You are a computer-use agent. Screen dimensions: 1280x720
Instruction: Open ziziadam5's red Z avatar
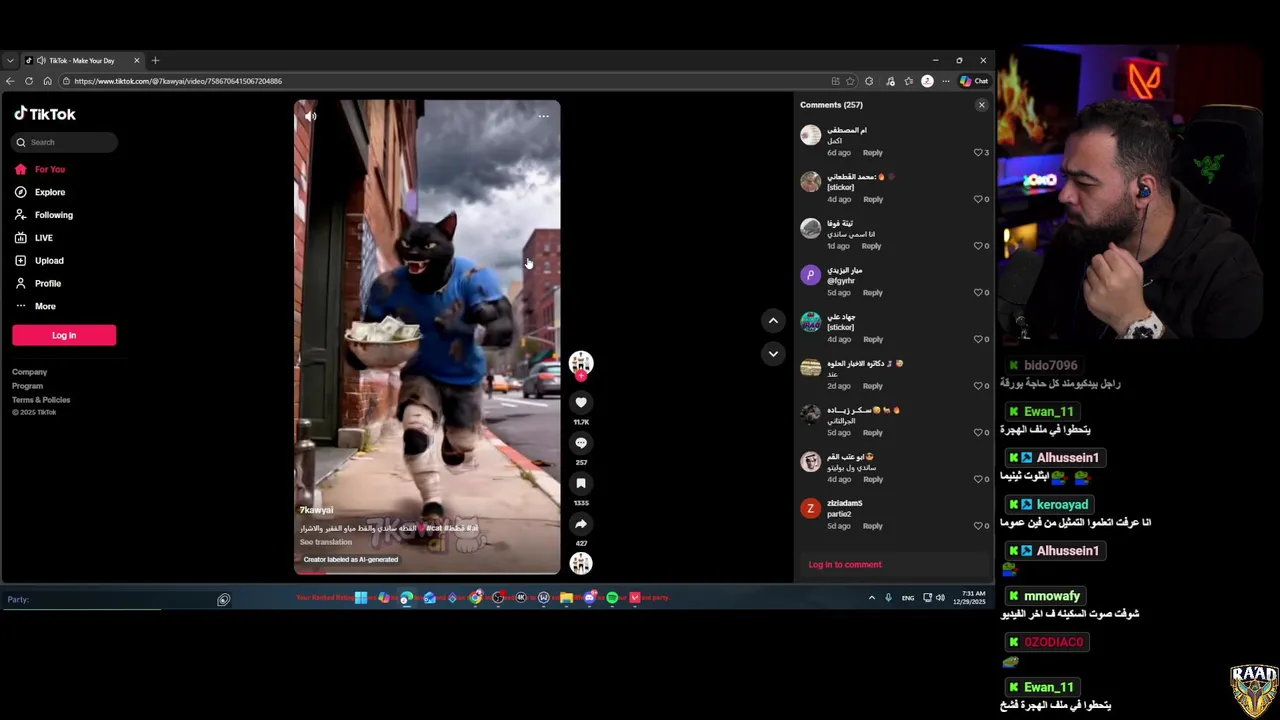(811, 508)
